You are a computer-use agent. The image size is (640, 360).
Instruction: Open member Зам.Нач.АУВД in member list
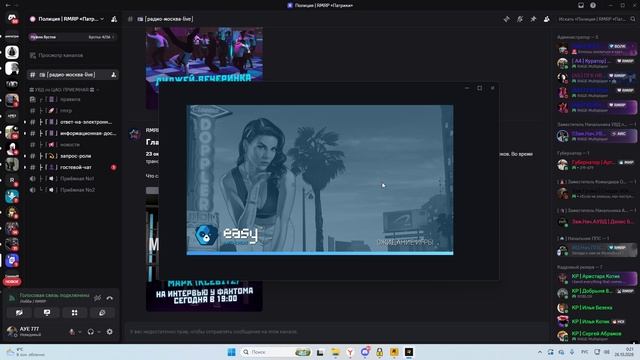click(x=596, y=222)
